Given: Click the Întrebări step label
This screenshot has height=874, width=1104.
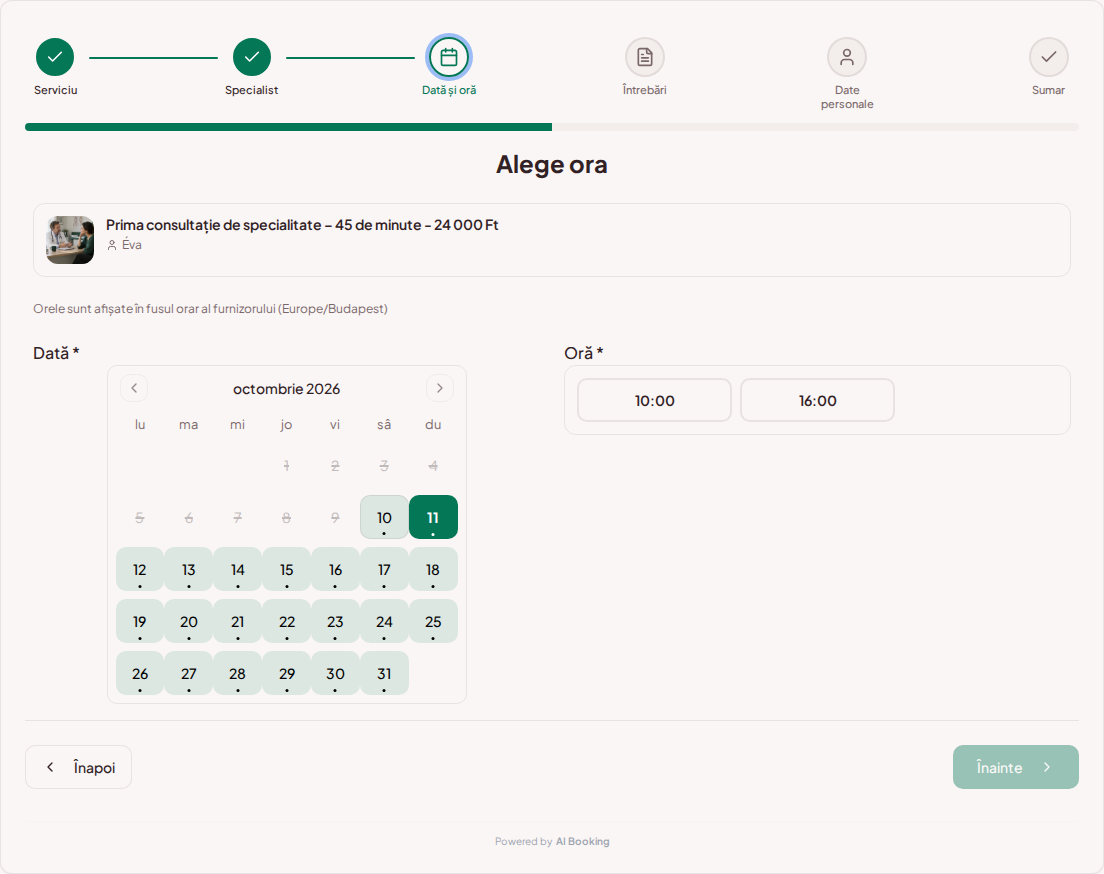Looking at the screenshot, I should click(644, 90).
